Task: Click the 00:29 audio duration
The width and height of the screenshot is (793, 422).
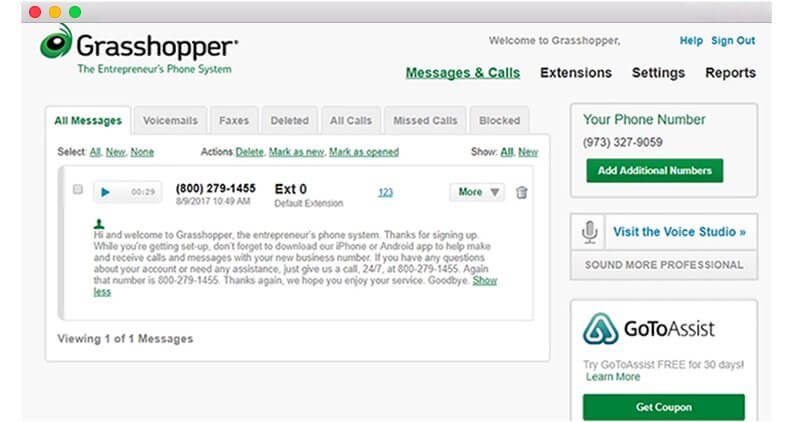Action: coord(143,192)
